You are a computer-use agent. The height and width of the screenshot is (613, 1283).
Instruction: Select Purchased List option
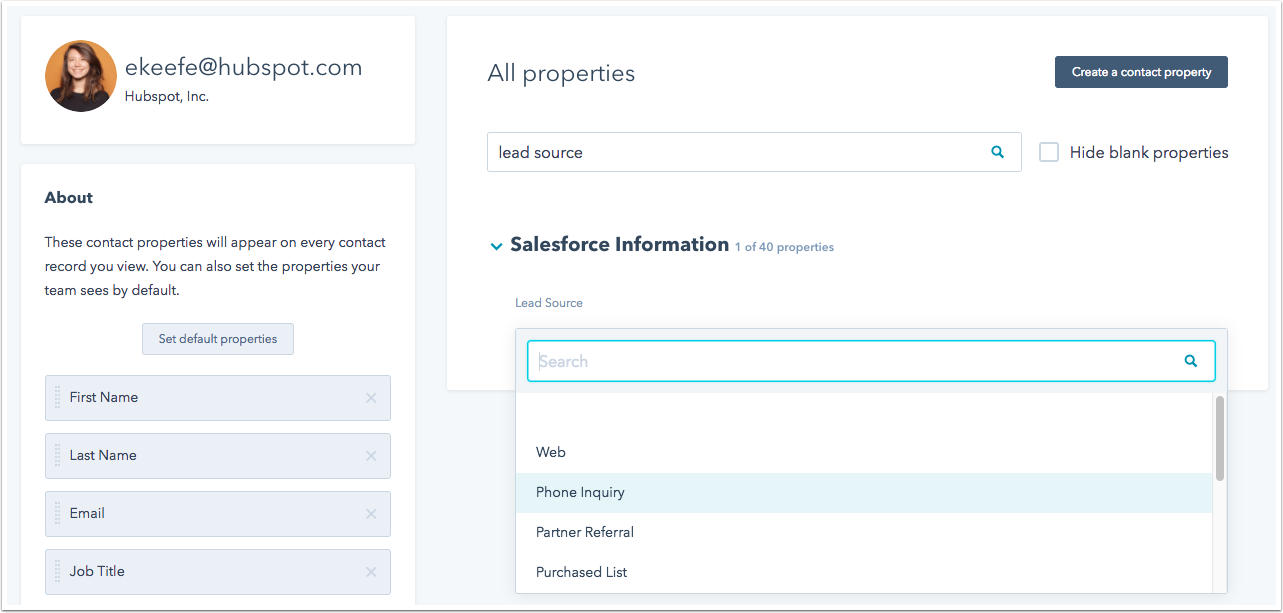click(864, 572)
